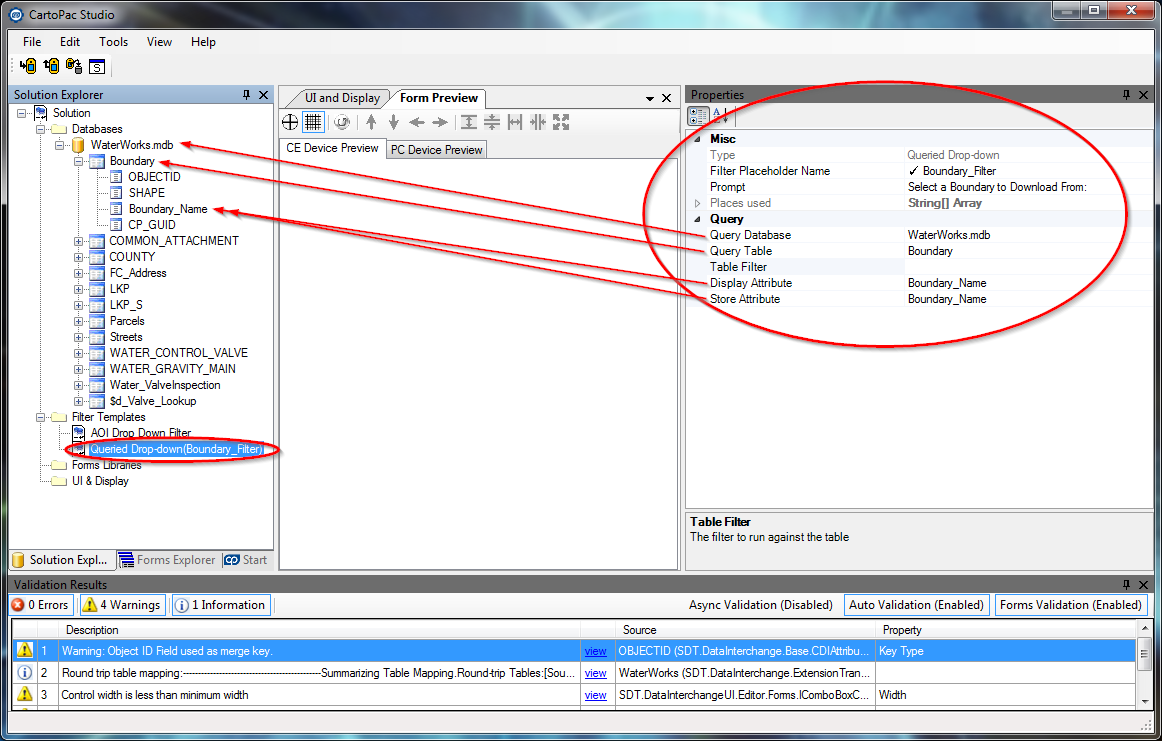The height and width of the screenshot is (741, 1162).
Task: Click the decrease horizontal spacing icon
Action: (538, 122)
